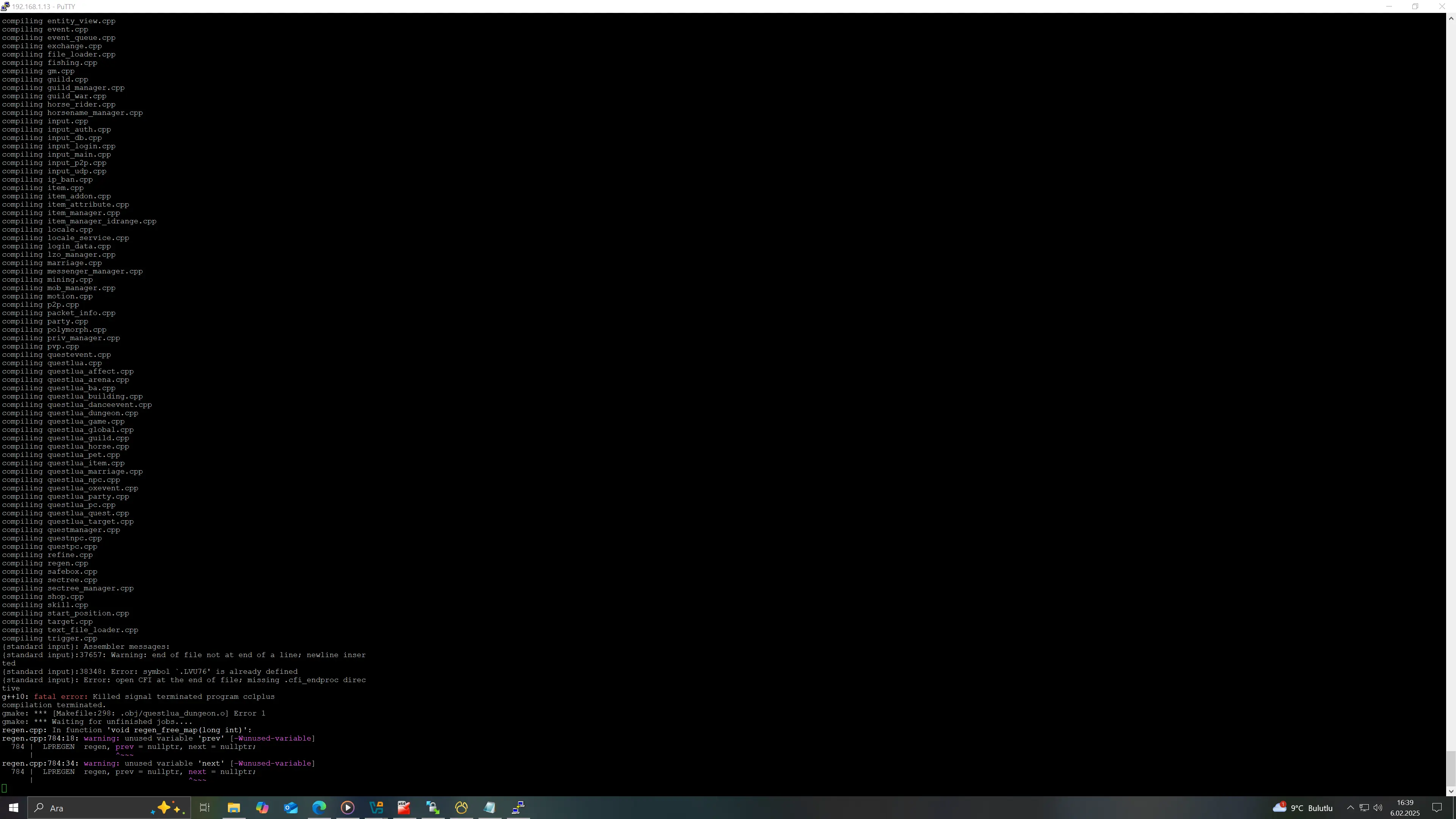Open the volume control in tray
This screenshot has height=819, width=1456.
[1378, 808]
